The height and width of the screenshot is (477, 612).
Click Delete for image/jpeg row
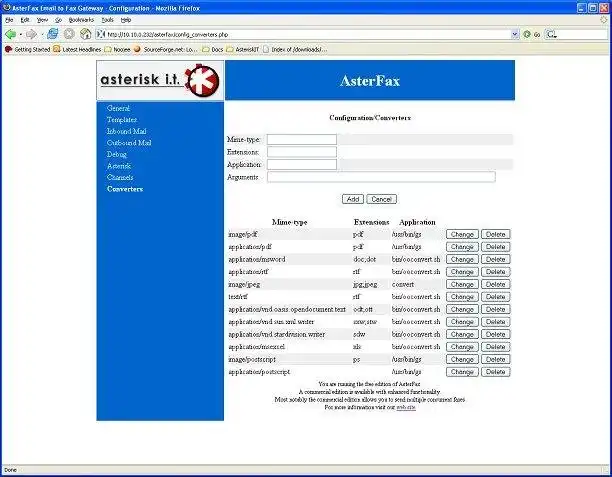pos(495,284)
